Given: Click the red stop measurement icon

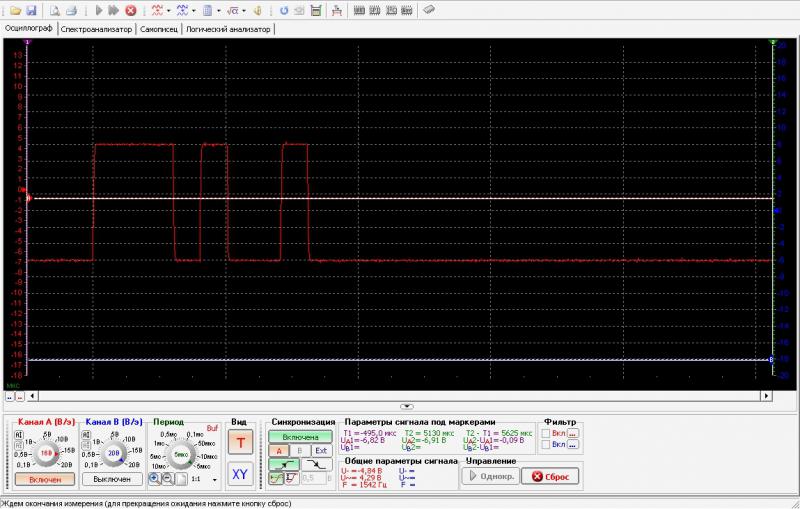Looking at the screenshot, I should 131,10.
